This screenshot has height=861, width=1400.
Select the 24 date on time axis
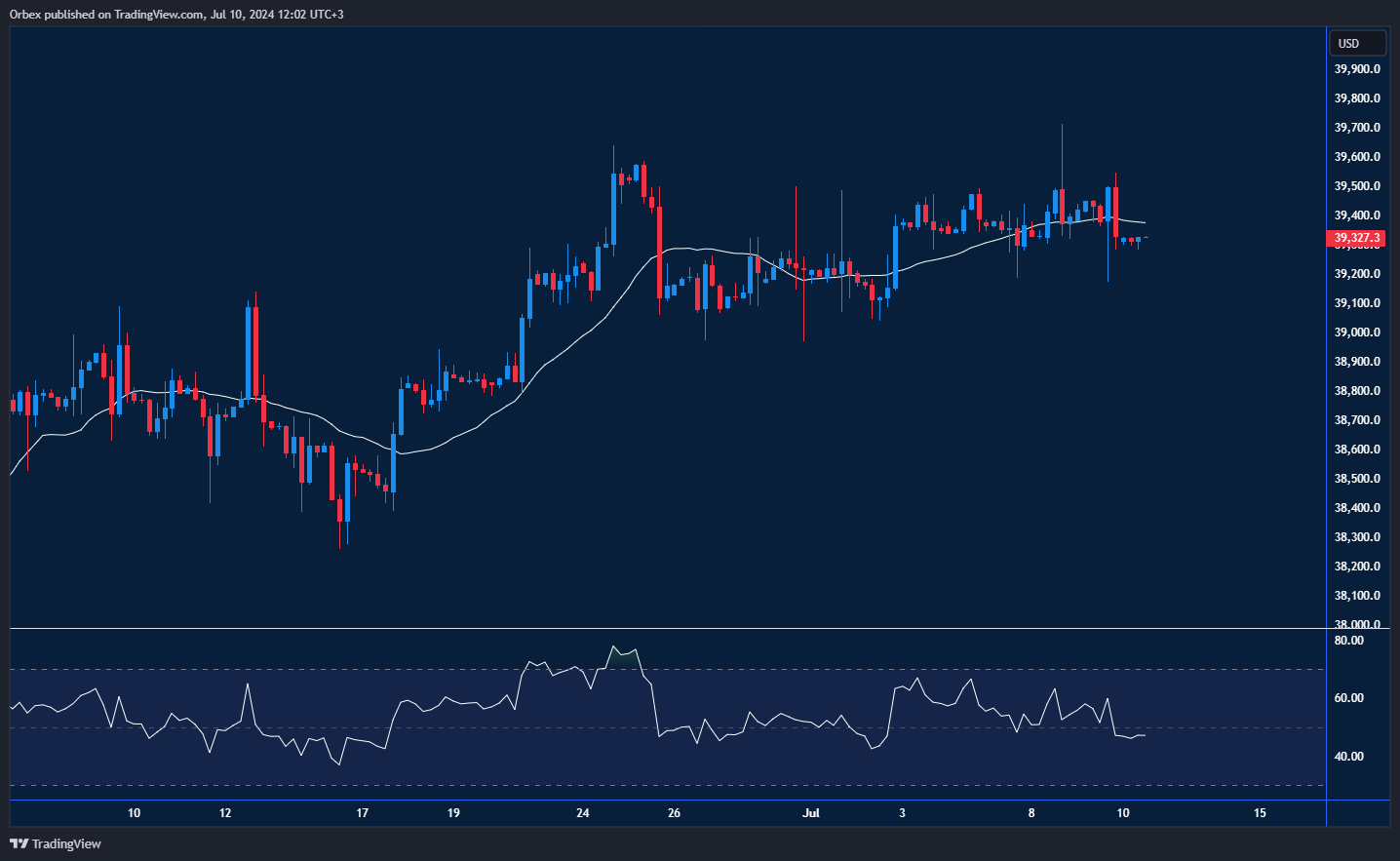pos(583,813)
